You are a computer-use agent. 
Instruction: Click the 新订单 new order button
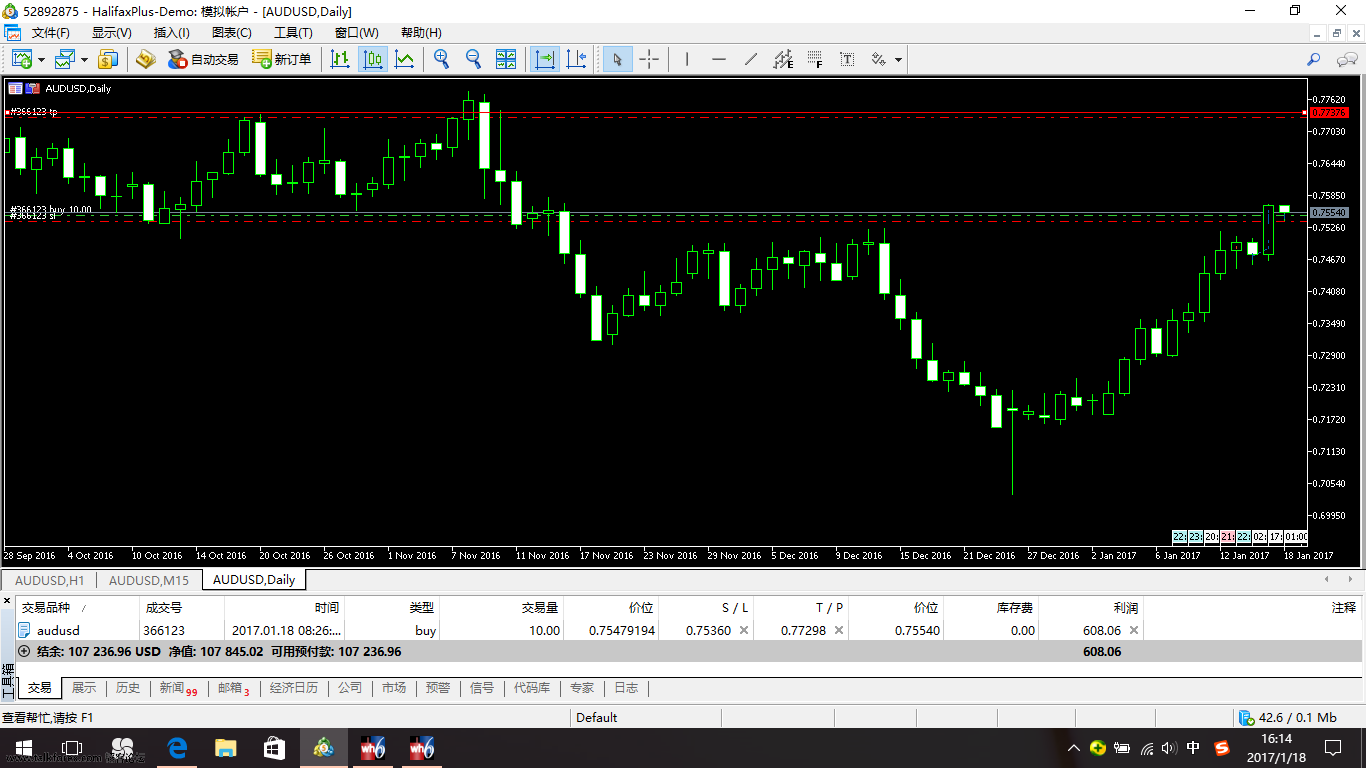(x=282, y=59)
